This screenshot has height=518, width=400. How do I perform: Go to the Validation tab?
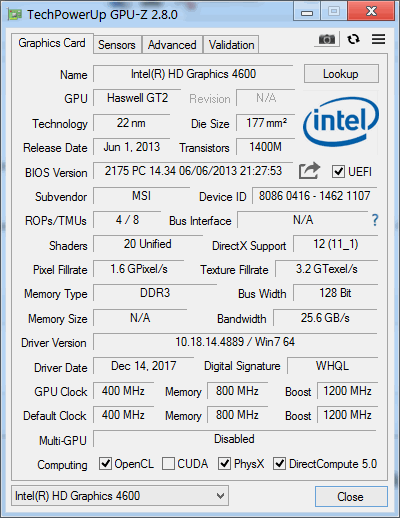click(x=231, y=45)
